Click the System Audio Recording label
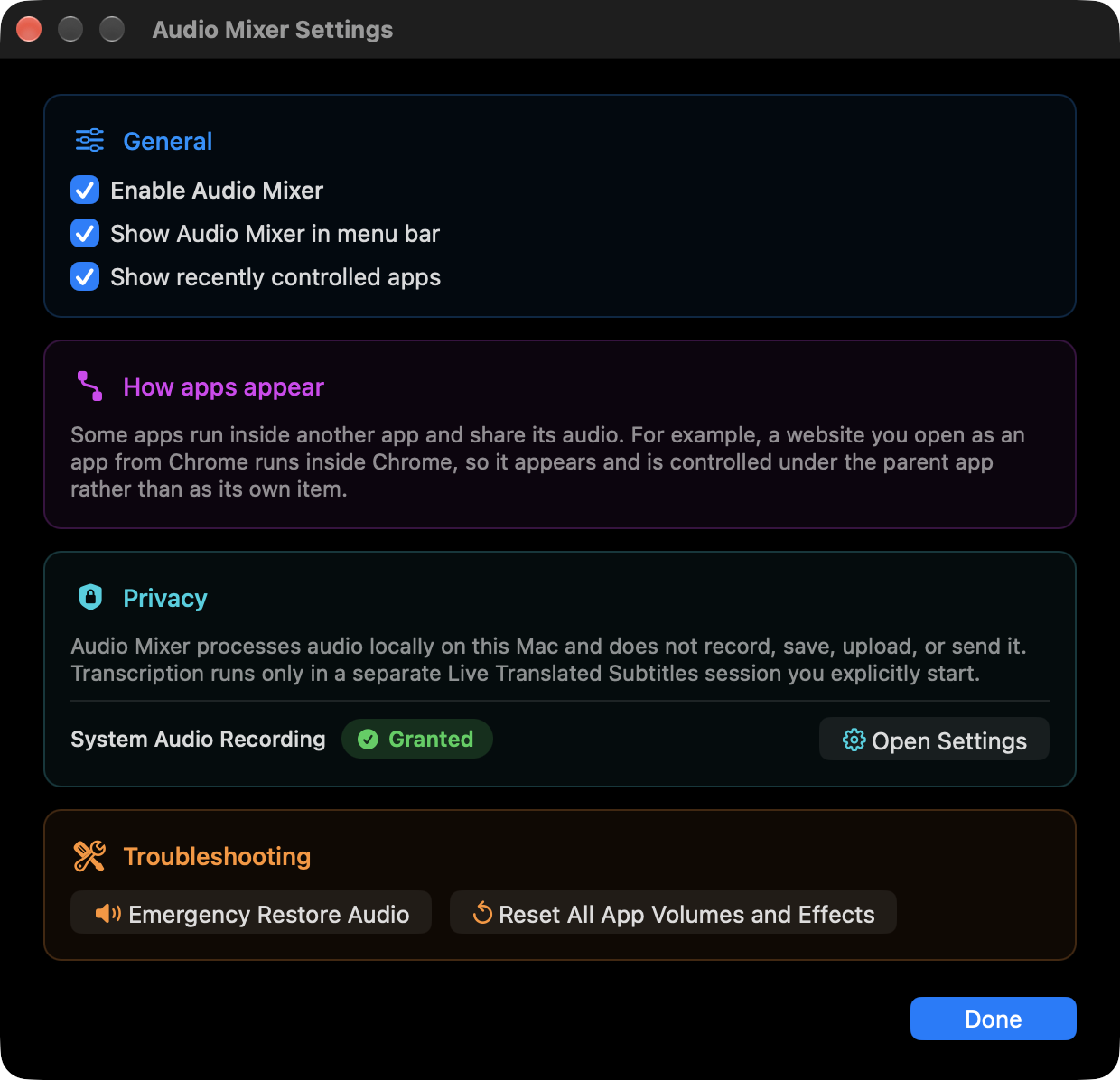1120x1080 pixels. click(198, 739)
